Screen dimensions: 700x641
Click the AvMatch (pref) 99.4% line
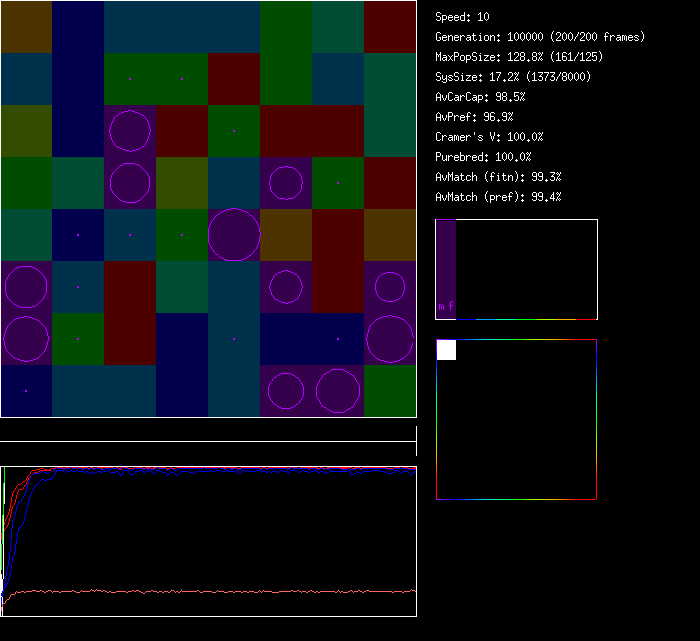(498, 197)
